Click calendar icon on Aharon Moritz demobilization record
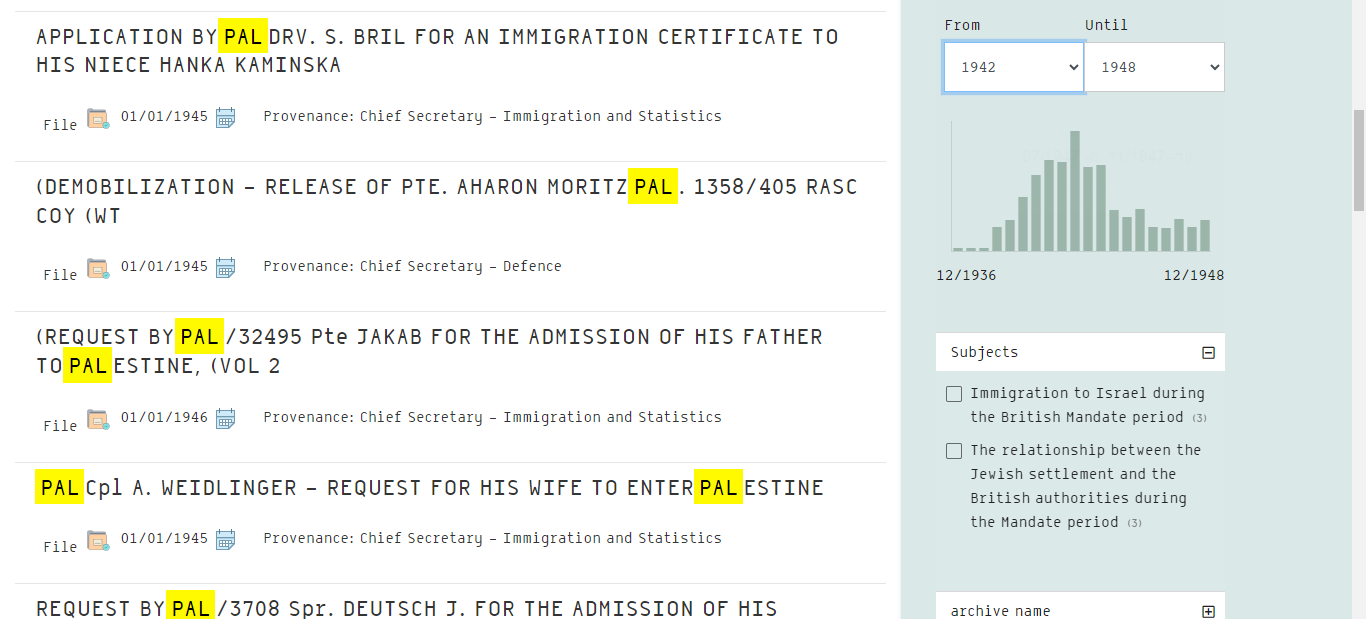Viewport: 1366px width, 619px height. pos(226,267)
